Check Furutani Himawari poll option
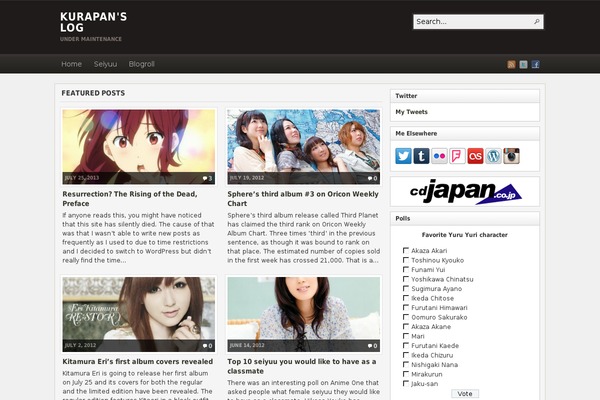 [406, 307]
